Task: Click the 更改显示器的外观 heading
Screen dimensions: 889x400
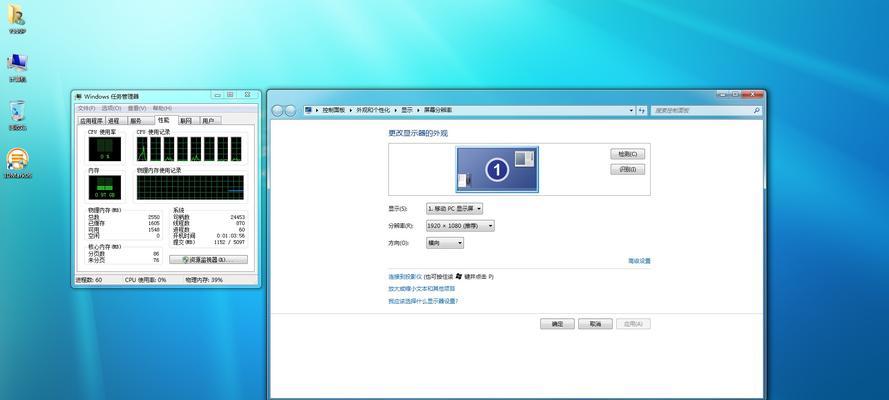Action: click(x=418, y=134)
